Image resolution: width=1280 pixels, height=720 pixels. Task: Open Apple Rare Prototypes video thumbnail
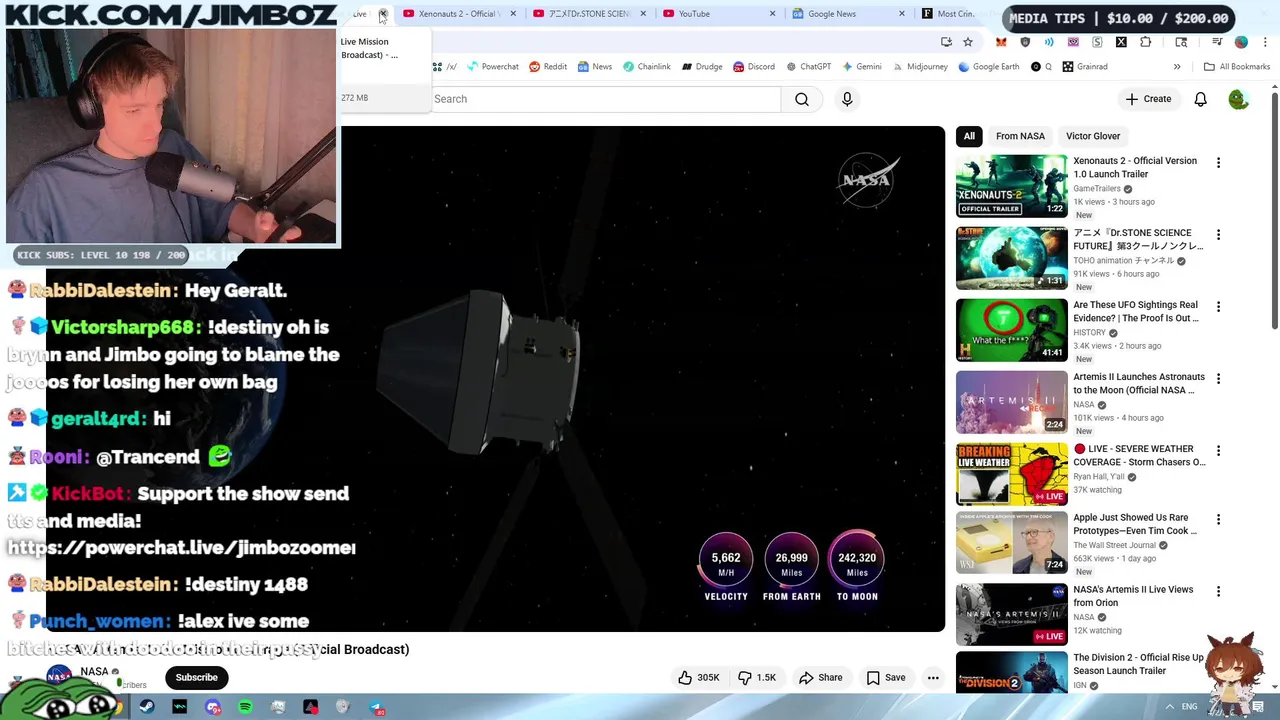point(1011,543)
